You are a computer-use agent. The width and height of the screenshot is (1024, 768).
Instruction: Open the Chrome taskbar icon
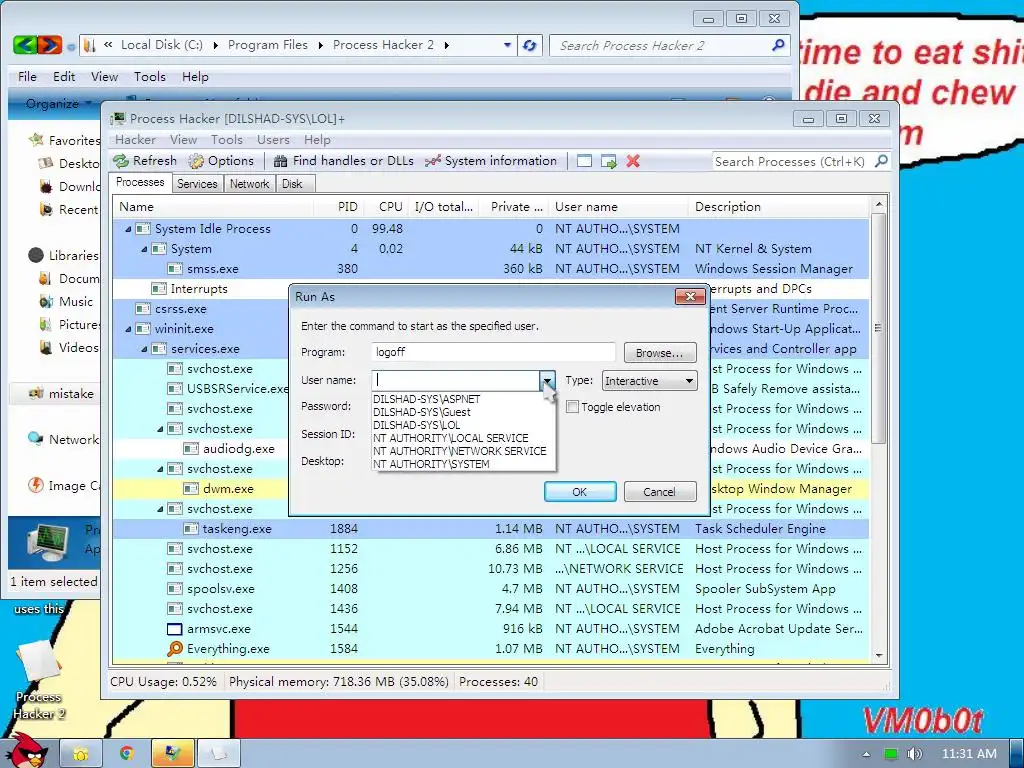tap(126, 753)
